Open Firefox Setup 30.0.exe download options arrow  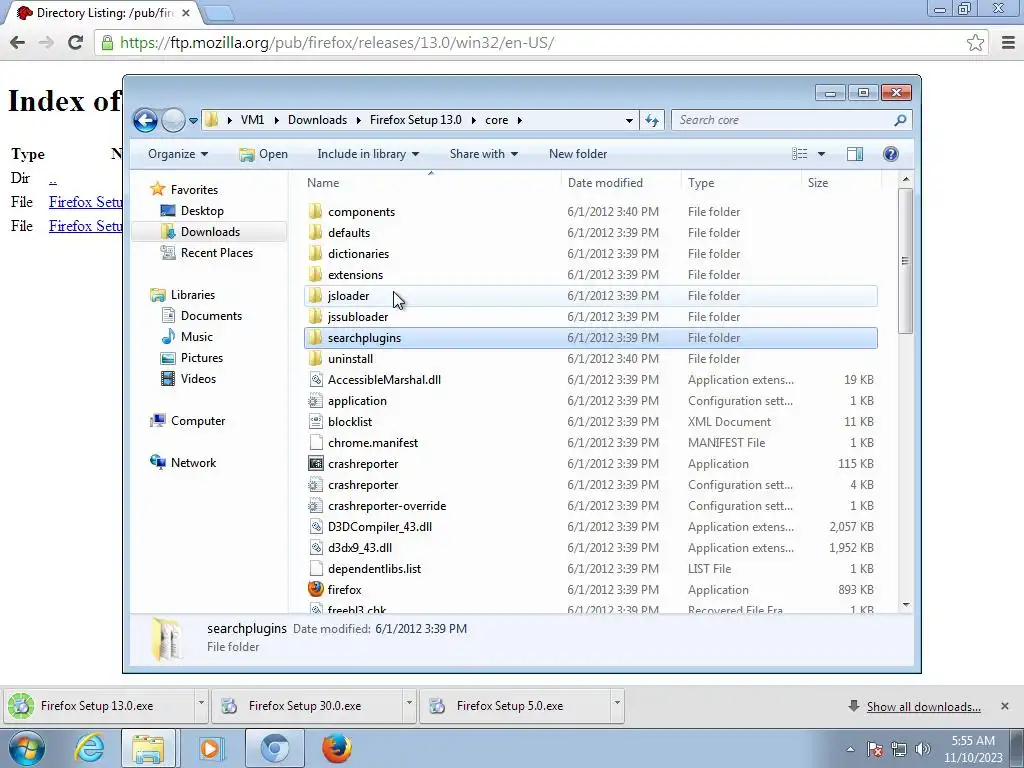[409, 704]
